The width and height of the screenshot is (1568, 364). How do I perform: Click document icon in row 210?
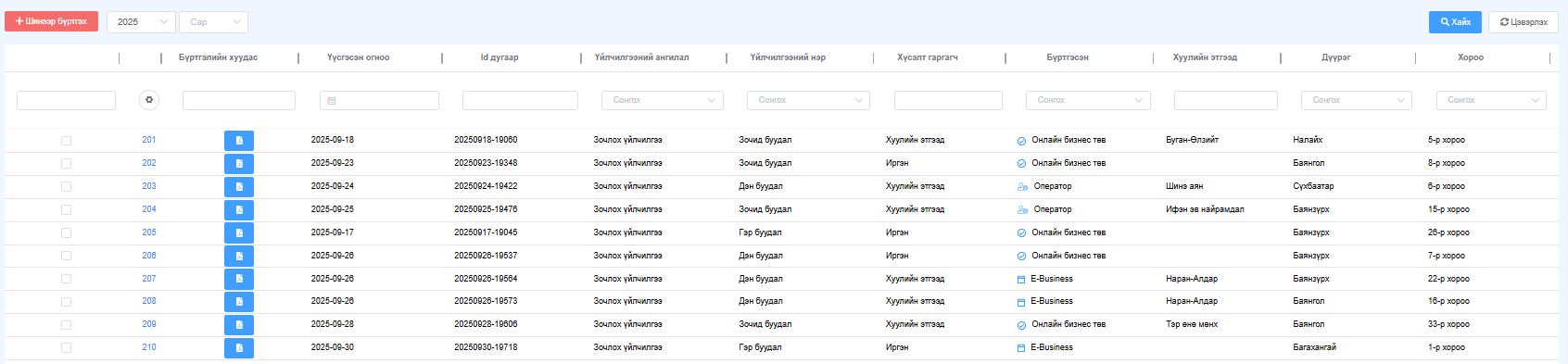pos(239,348)
